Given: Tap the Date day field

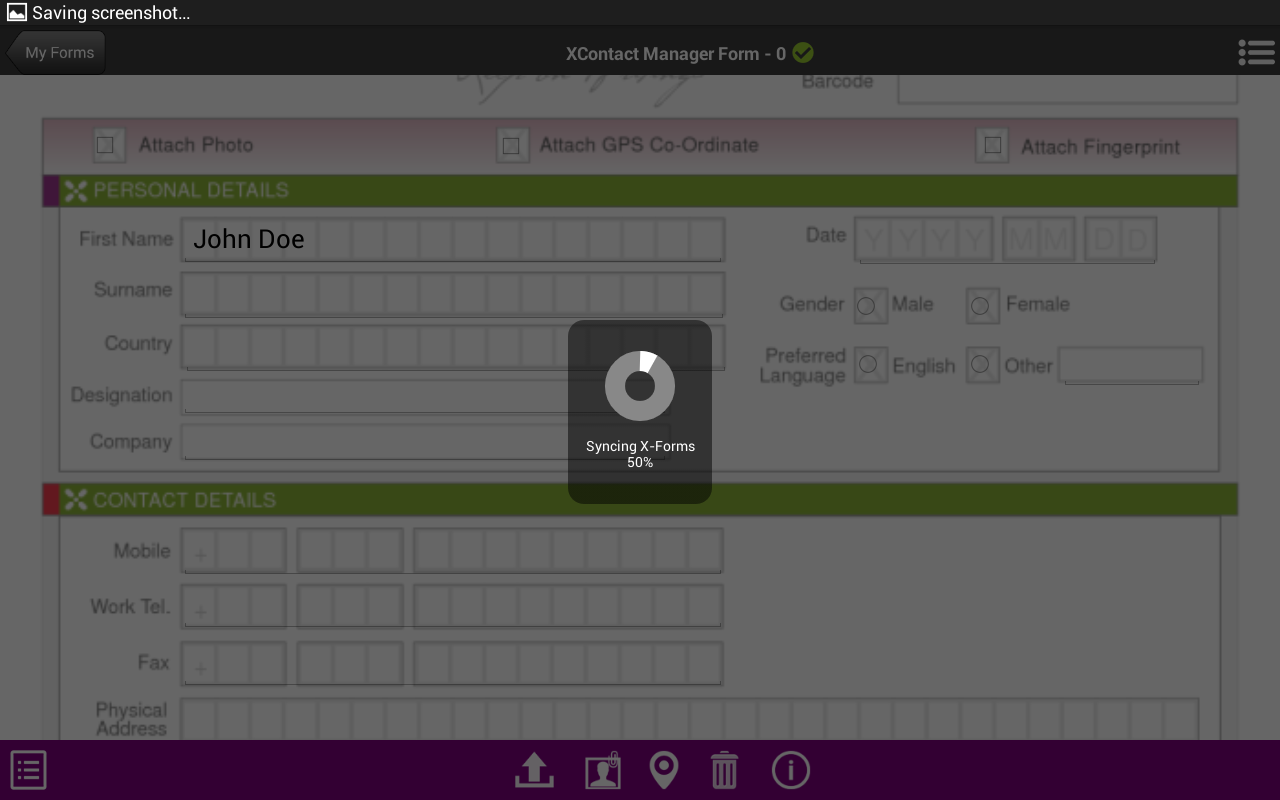Looking at the screenshot, I should click(x=1120, y=240).
